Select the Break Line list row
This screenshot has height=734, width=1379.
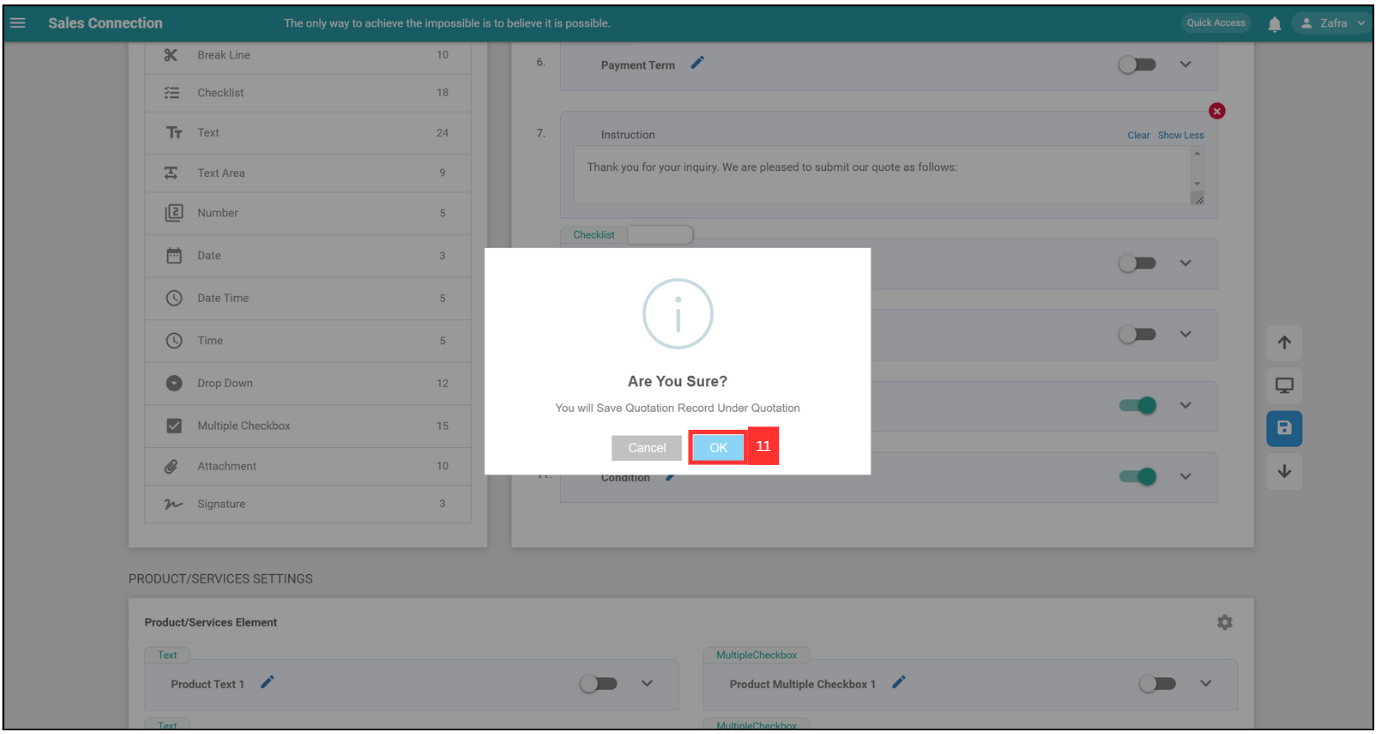pos(308,55)
